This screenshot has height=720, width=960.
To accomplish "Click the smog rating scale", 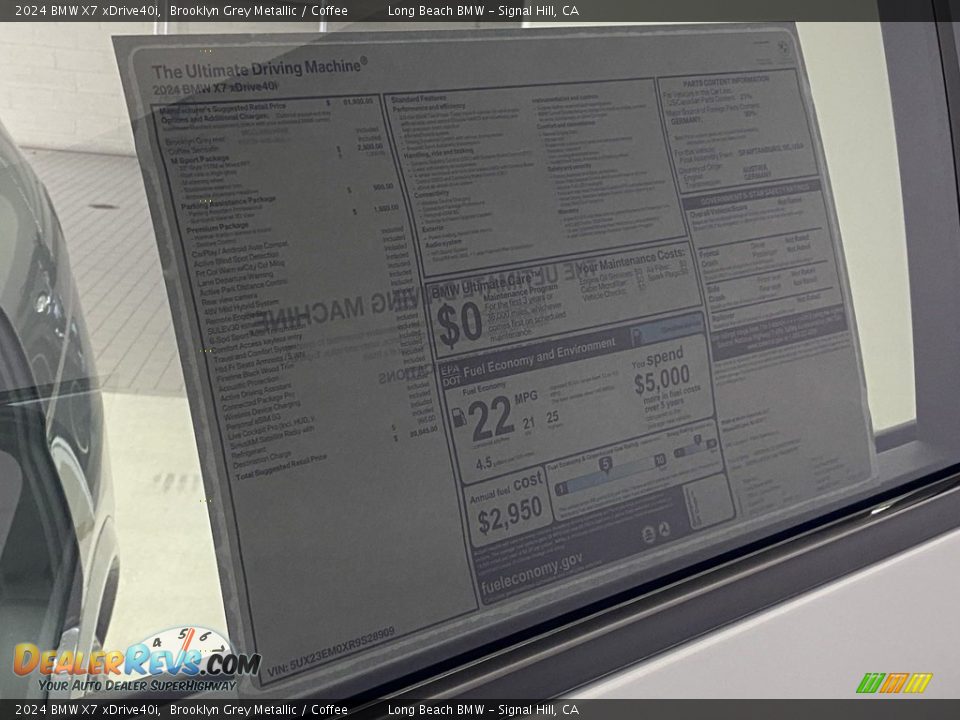I will point(694,448).
